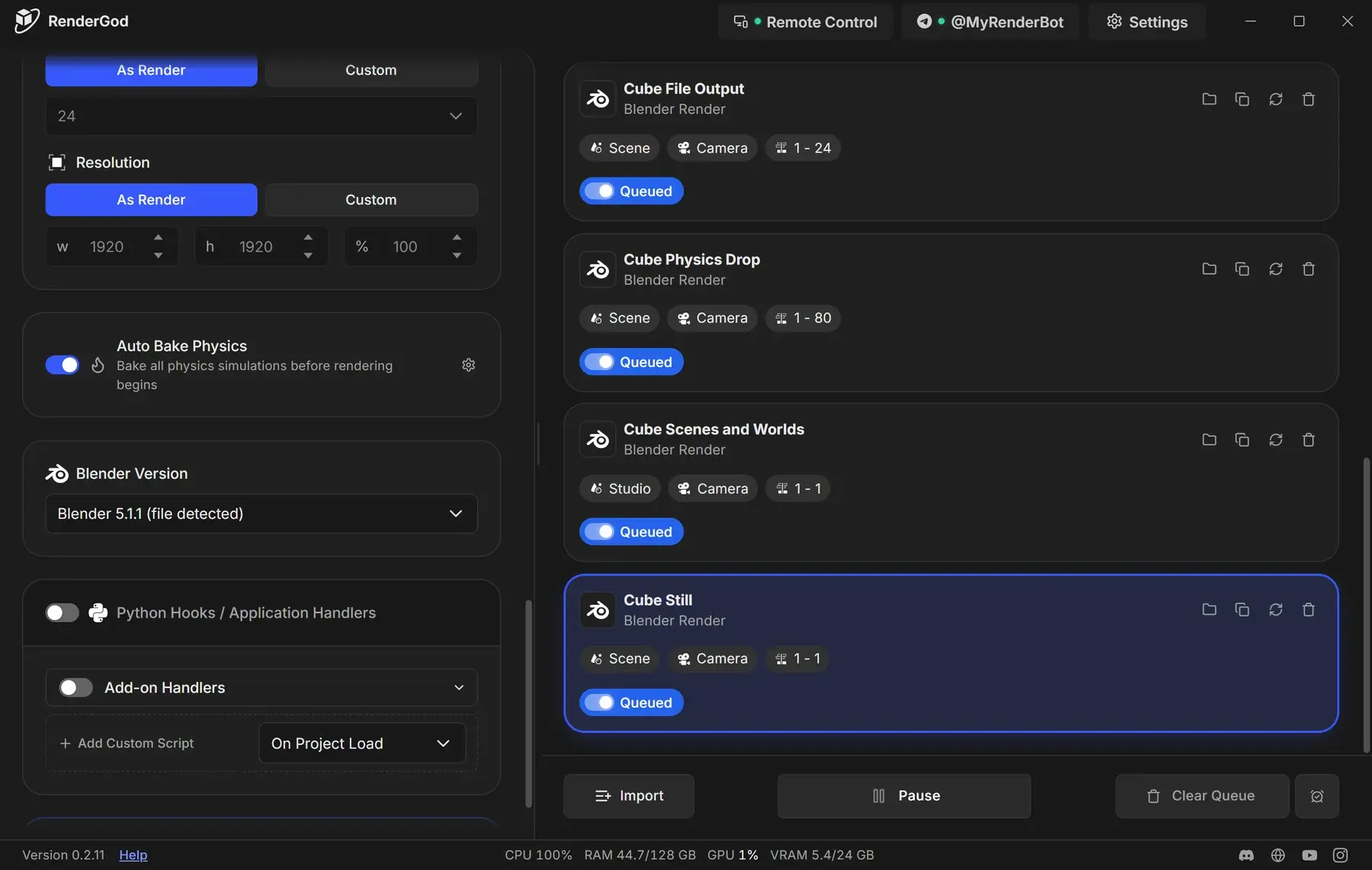
Task: Click the resolution height input field
Action: (261, 246)
